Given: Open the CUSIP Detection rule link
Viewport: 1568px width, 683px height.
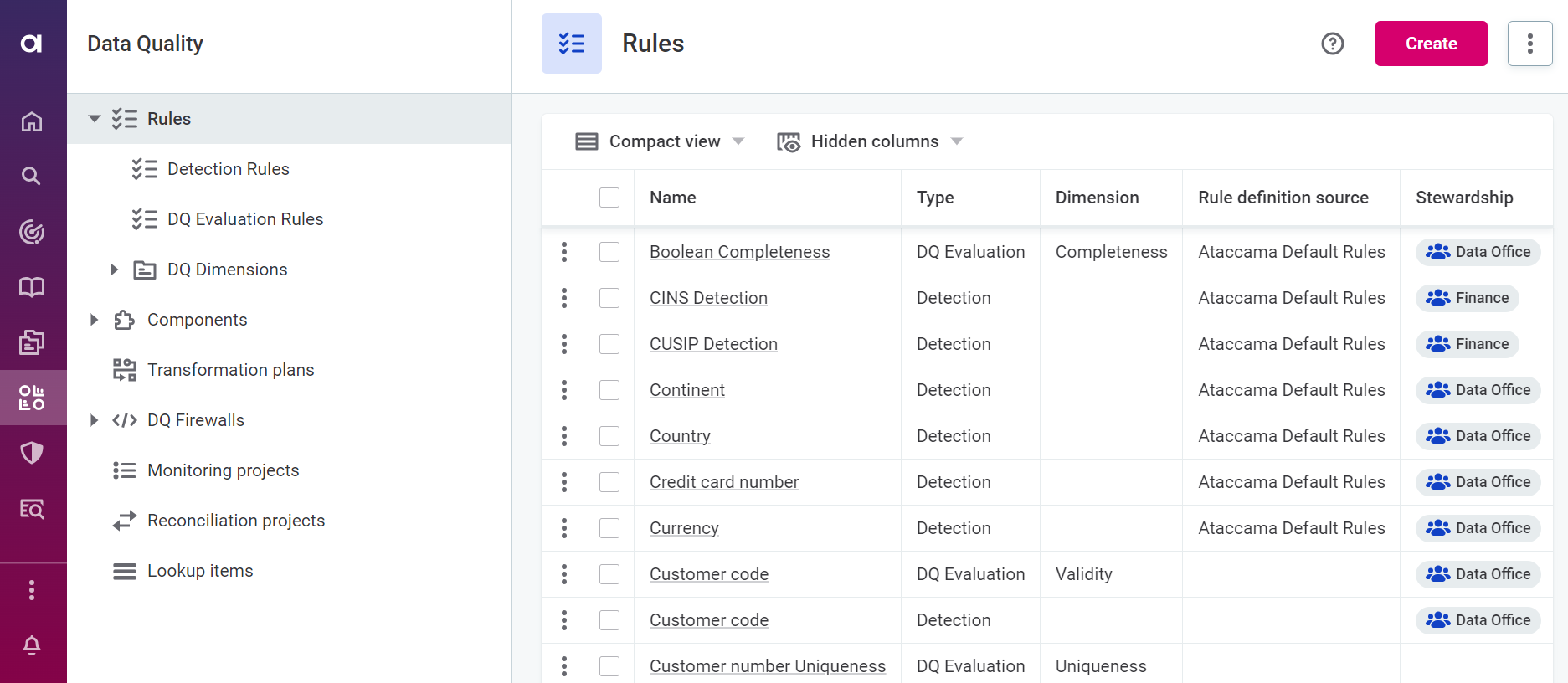Looking at the screenshot, I should (713, 344).
